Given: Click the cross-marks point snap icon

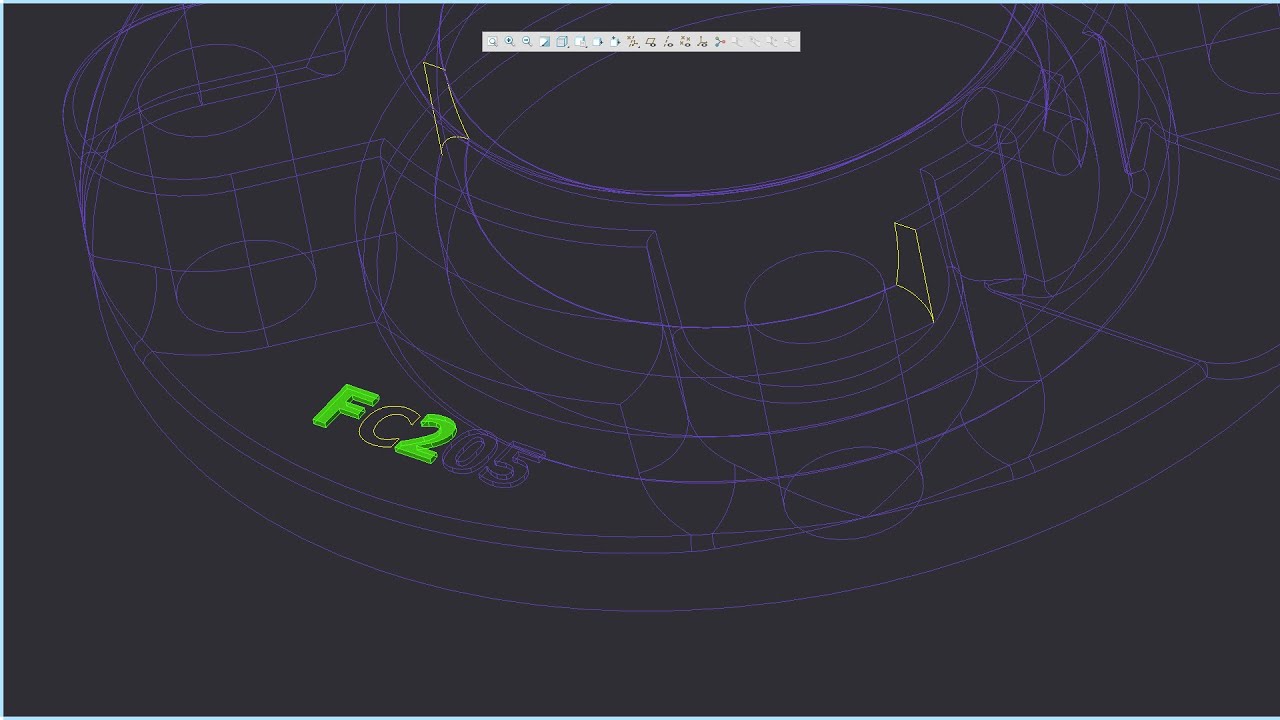Looking at the screenshot, I should 685,42.
